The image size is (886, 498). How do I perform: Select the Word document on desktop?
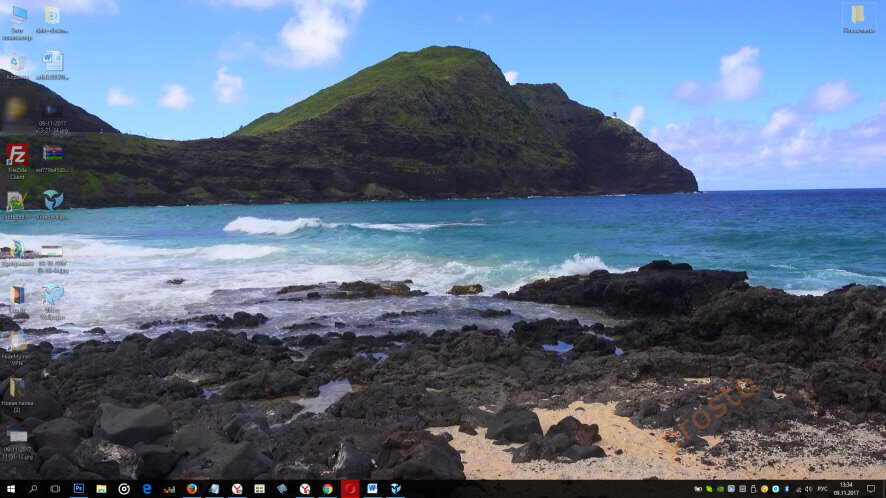(53, 65)
